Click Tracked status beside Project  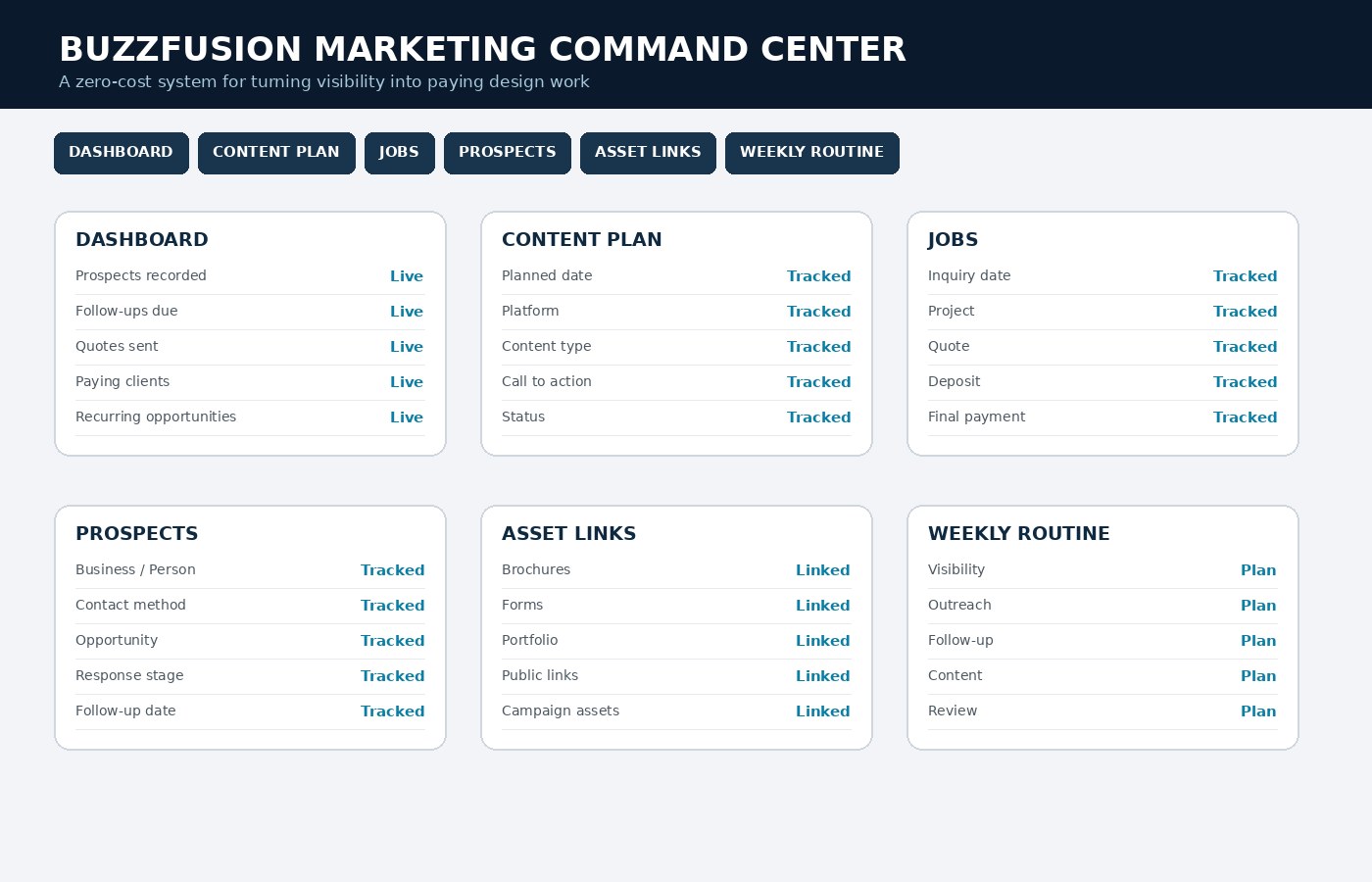point(1246,312)
